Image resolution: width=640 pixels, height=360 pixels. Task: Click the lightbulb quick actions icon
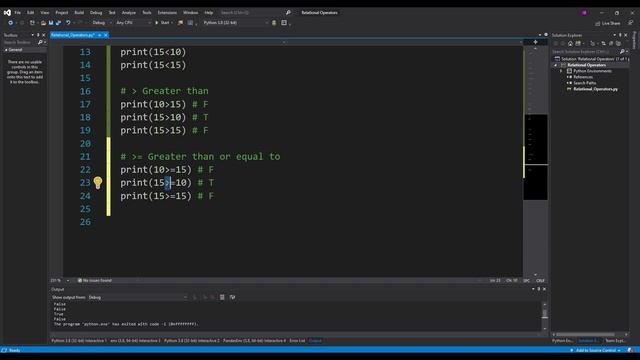click(98, 183)
